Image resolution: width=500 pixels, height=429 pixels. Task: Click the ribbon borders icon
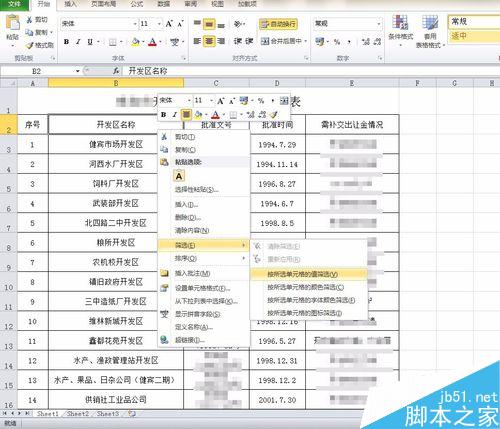click(x=113, y=42)
